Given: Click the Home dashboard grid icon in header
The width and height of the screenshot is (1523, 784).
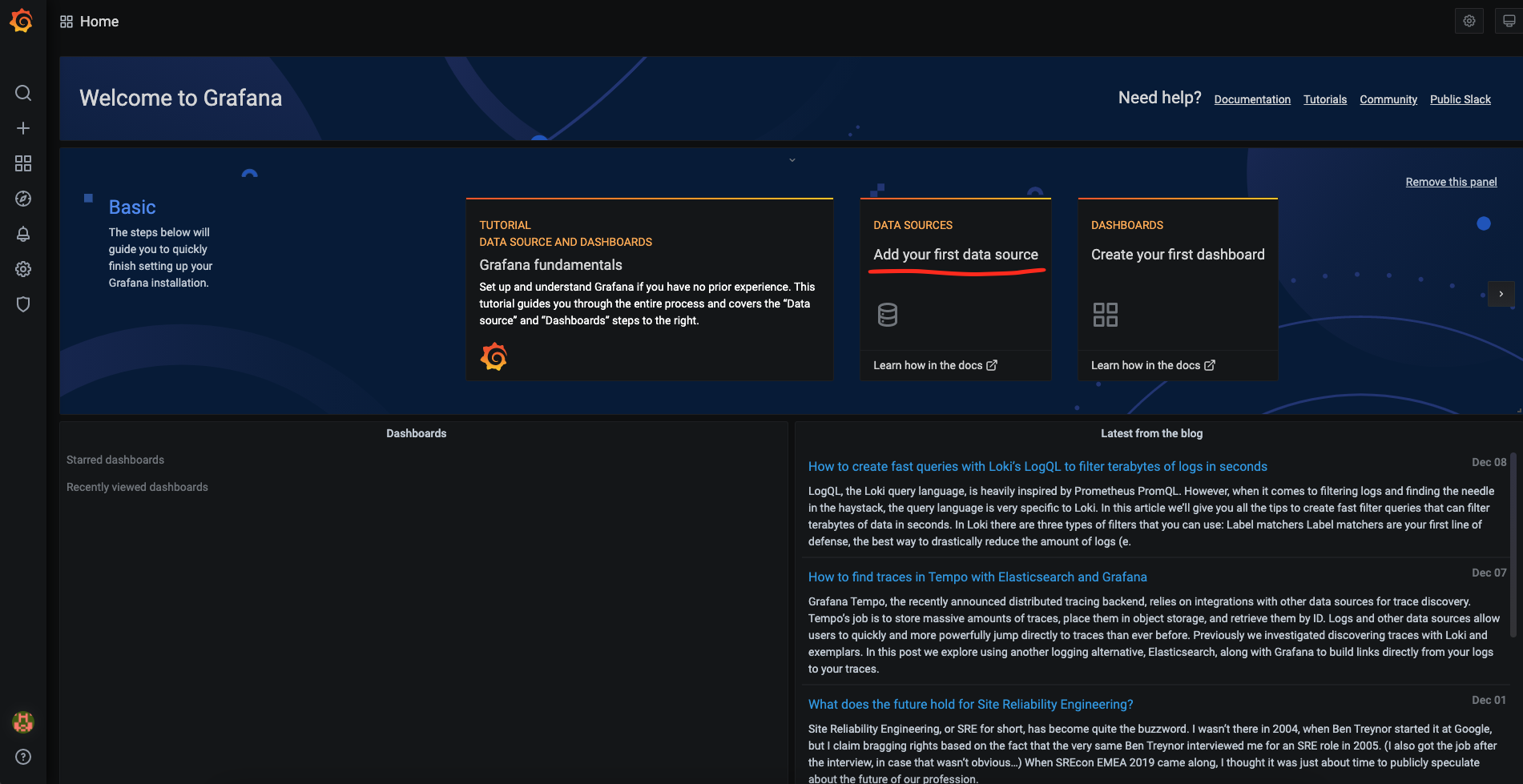Looking at the screenshot, I should coord(66,22).
